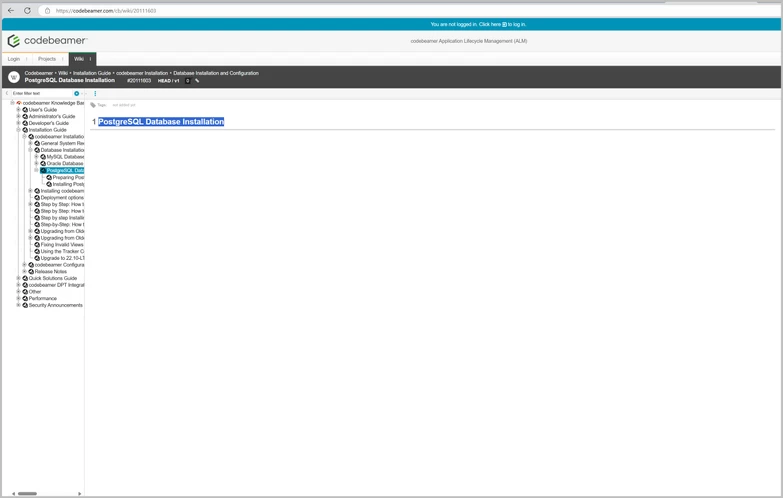Expand the Installing codebeamer tree node

[x=30, y=191]
